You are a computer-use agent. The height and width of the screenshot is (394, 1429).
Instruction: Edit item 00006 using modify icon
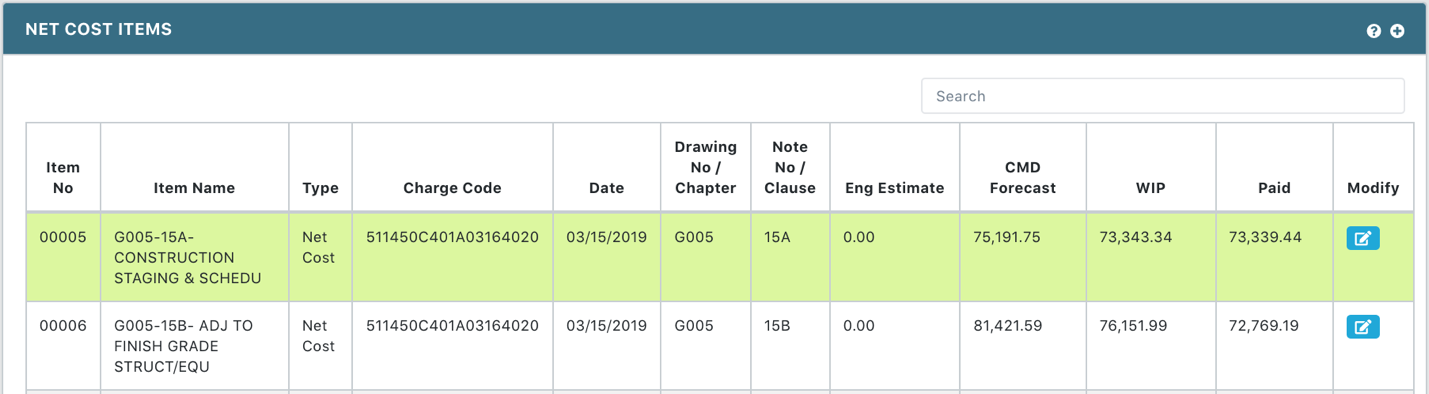pyautogui.click(x=1363, y=327)
